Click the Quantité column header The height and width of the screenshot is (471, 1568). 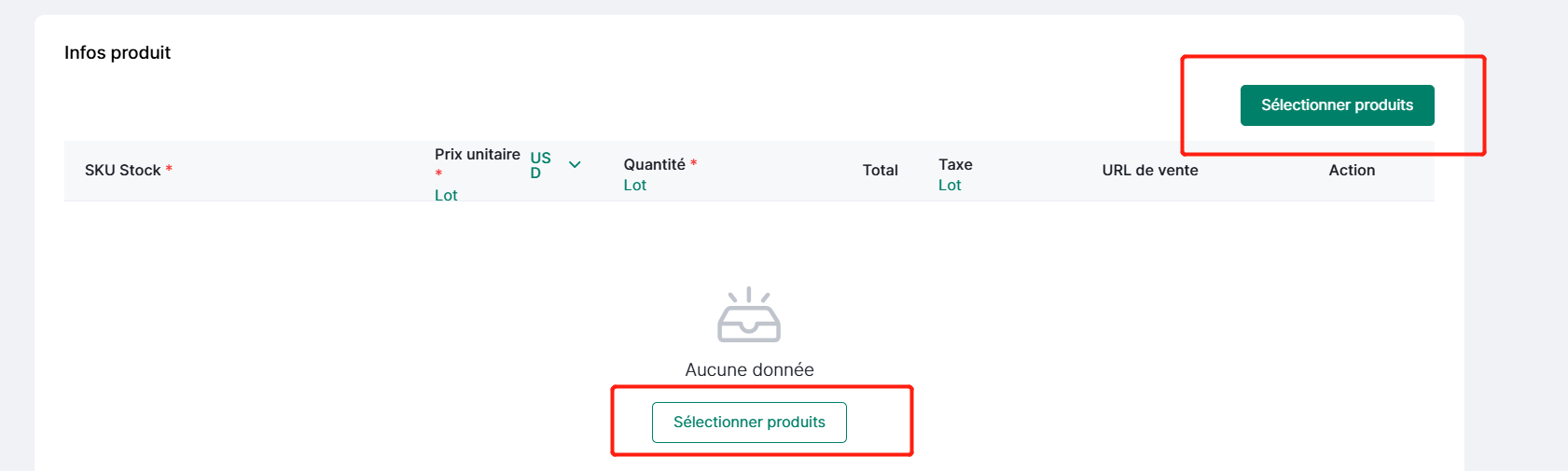655,164
